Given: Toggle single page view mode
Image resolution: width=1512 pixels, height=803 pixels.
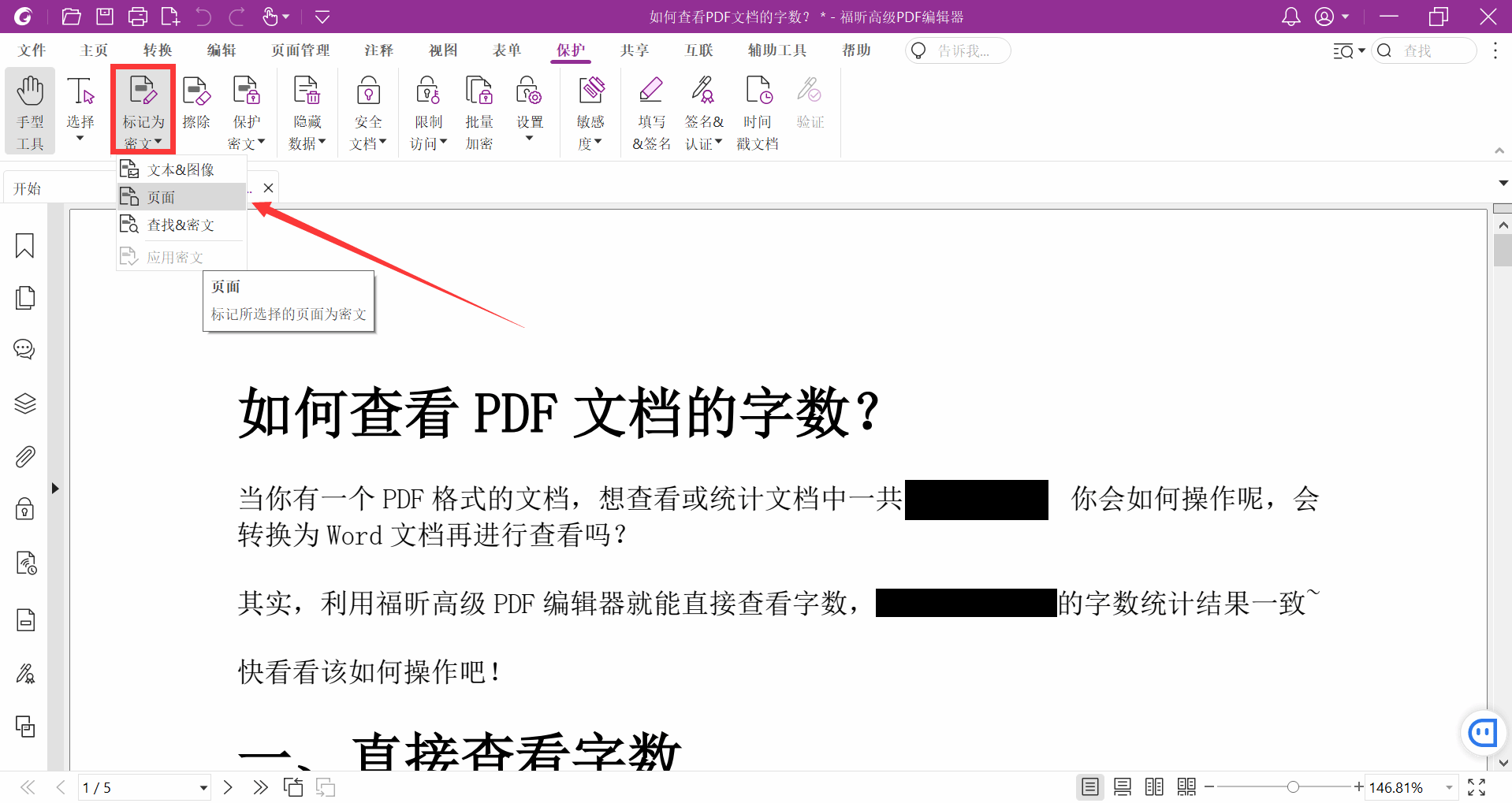Looking at the screenshot, I should click(x=1089, y=786).
